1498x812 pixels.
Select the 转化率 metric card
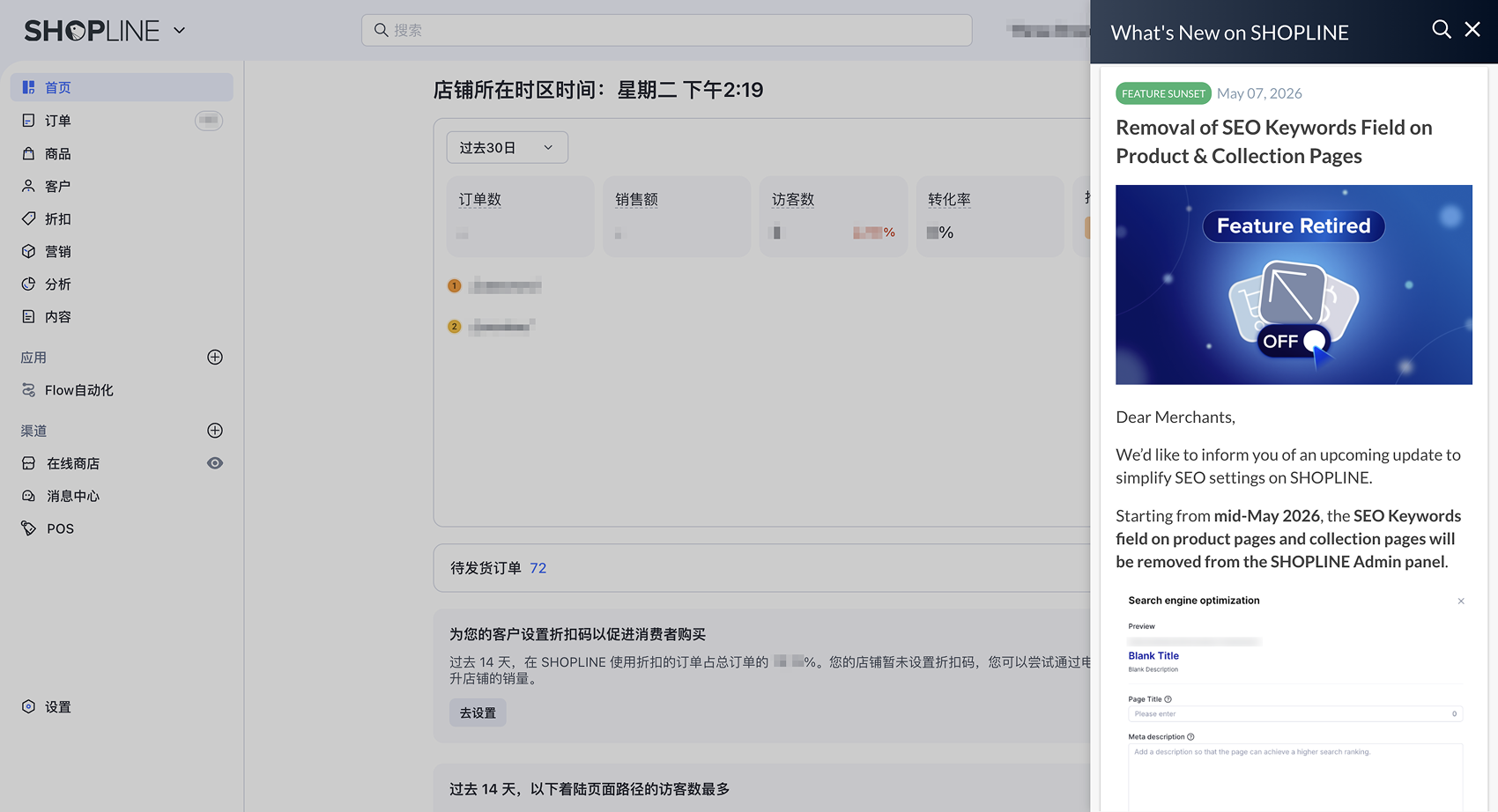coord(990,217)
